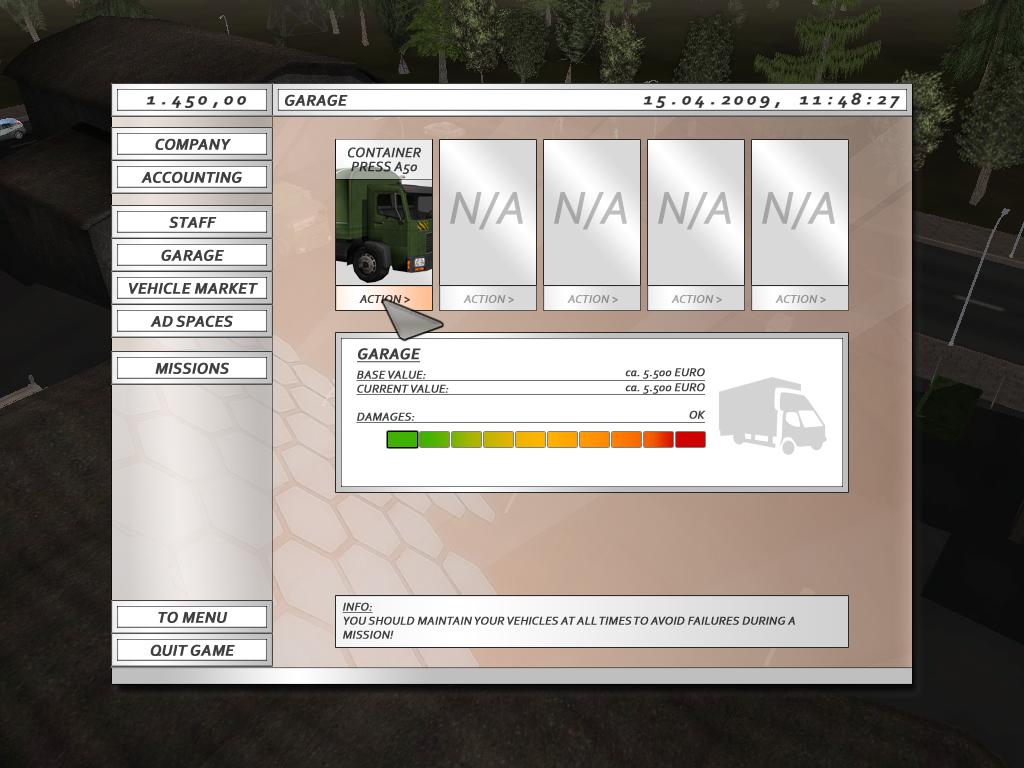Open Action menu under fifth N/A slot
This screenshot has width=1024, height=768.
click(800, 298)
